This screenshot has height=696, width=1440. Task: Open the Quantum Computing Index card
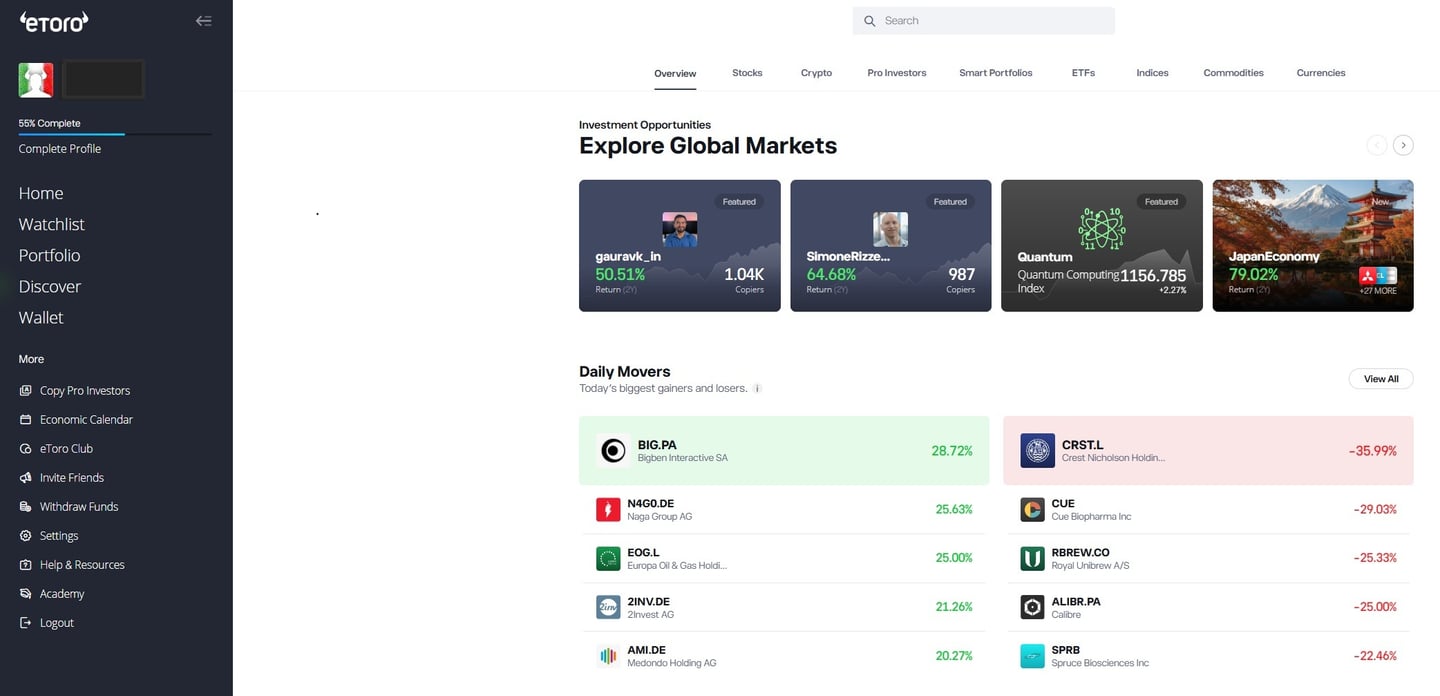tap(1102, 246)
